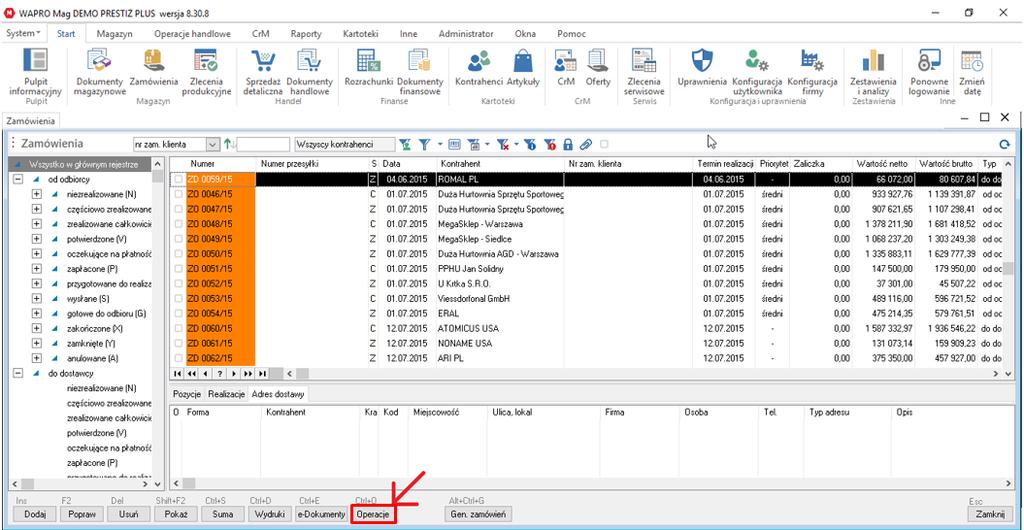Open the Magazyn menu
Image resolution: width=1024 pixels, height=530 pixels.
pyautogui.click(x=114, y=34)
